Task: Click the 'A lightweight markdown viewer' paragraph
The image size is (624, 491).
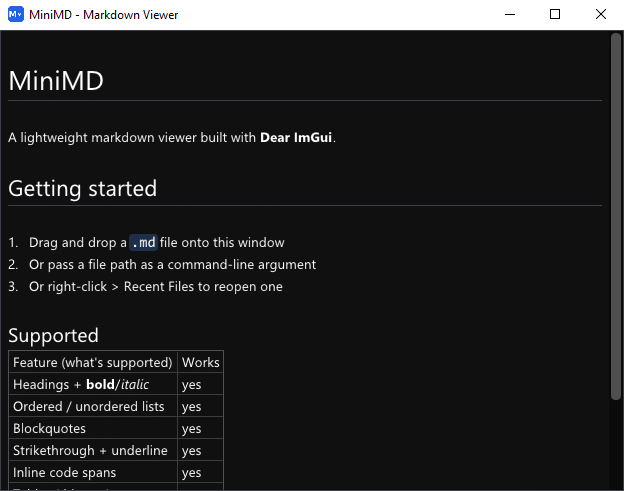Action: click(172, 137)
